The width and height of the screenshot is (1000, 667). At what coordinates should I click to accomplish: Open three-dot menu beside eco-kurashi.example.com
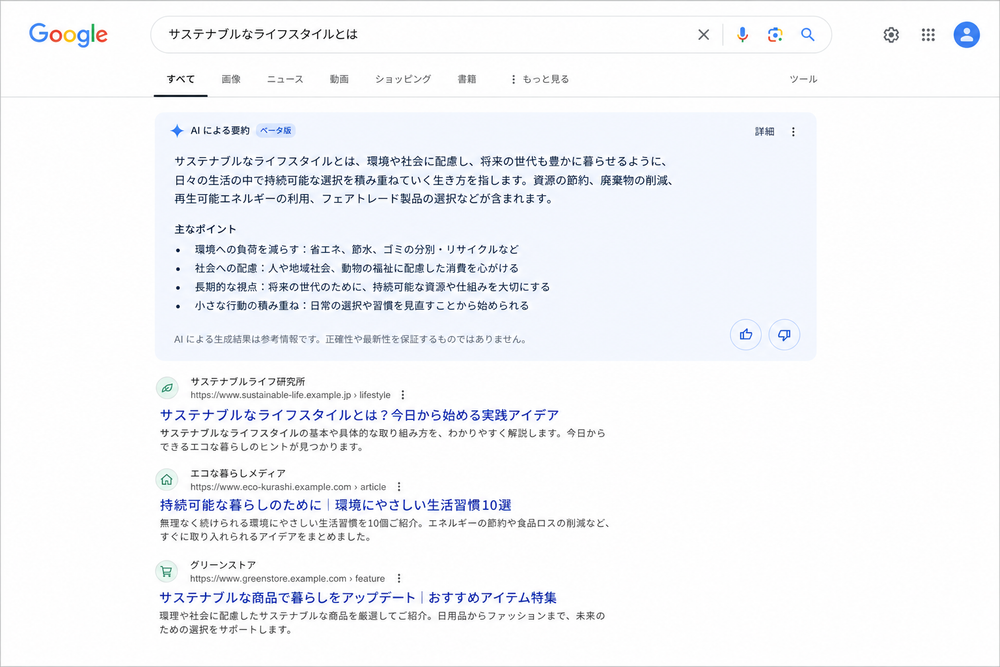(x=399, y=487)
